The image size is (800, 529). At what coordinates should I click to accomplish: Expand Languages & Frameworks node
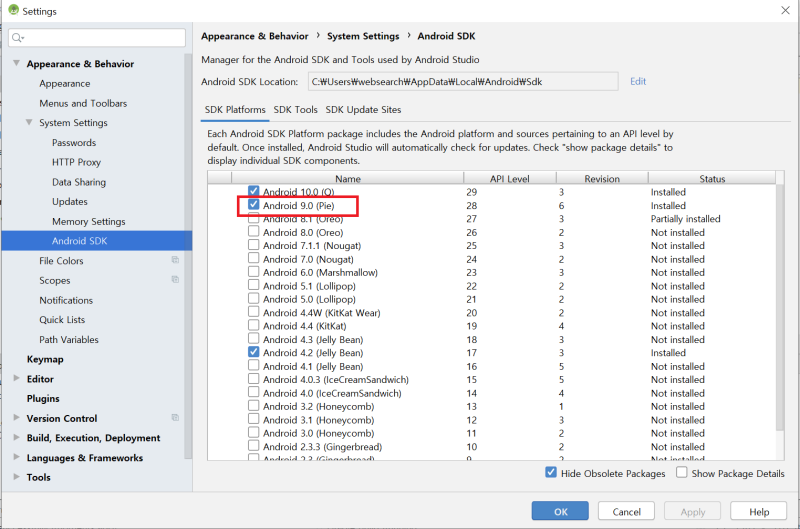tap(16, 457)
